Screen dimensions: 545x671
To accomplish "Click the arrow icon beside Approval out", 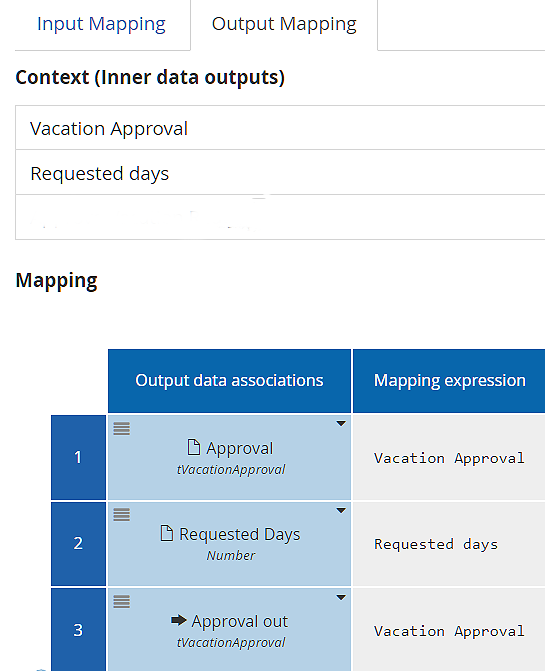I will pyautogui.click(x=178, y=620).
